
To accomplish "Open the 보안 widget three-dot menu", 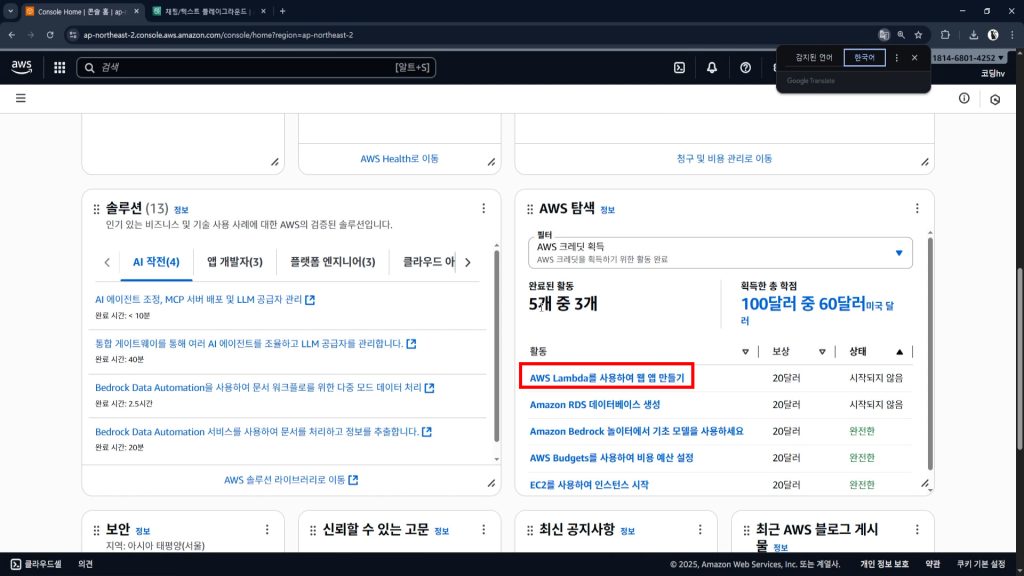I will click(x=267, y=530).
